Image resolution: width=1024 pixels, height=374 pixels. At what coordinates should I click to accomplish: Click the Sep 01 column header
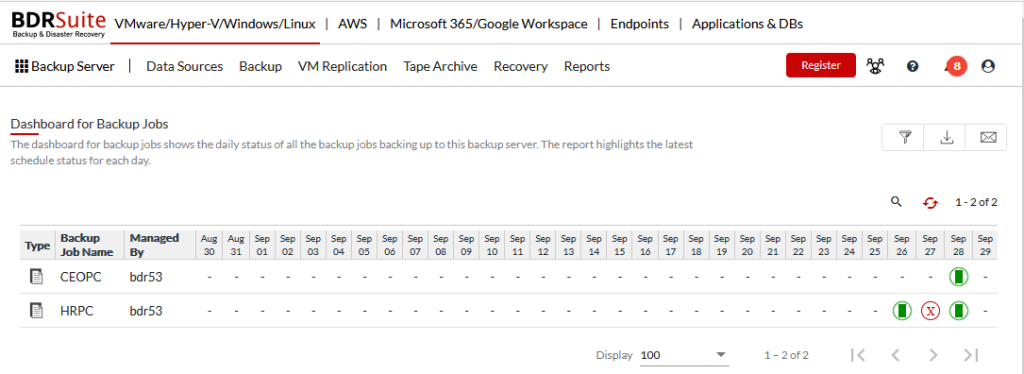click(x=262, y=245)
